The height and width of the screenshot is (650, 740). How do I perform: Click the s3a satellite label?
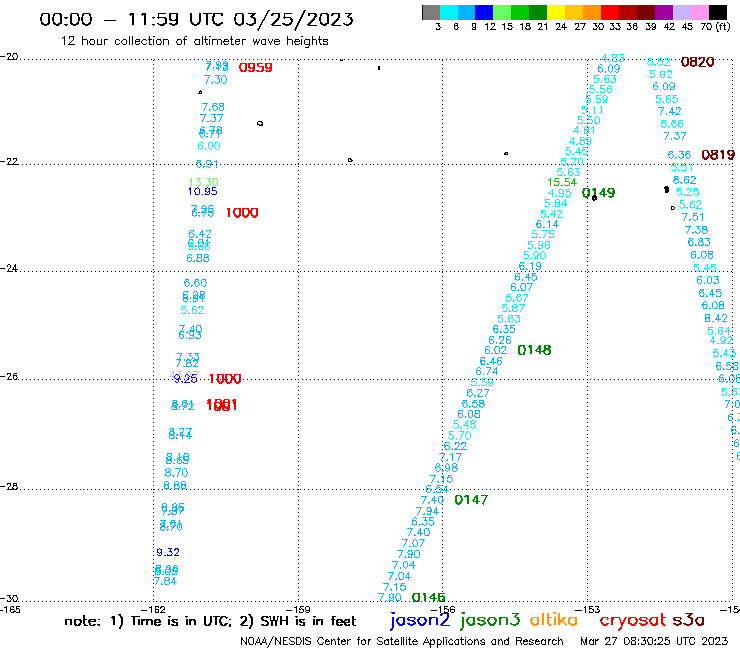tap(688, 620)
